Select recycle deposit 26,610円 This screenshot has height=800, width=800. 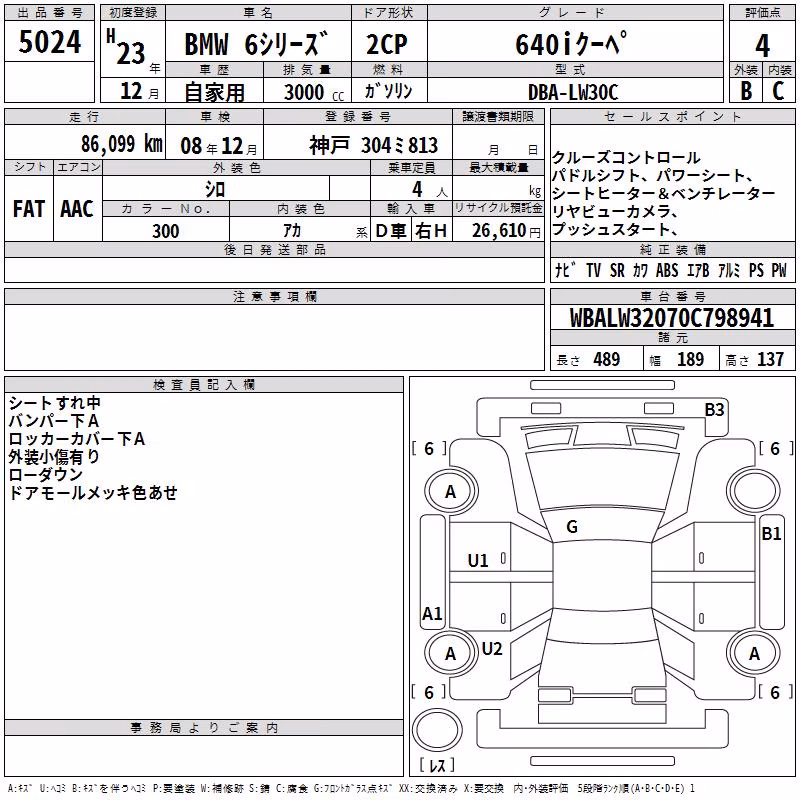(506, 231)
